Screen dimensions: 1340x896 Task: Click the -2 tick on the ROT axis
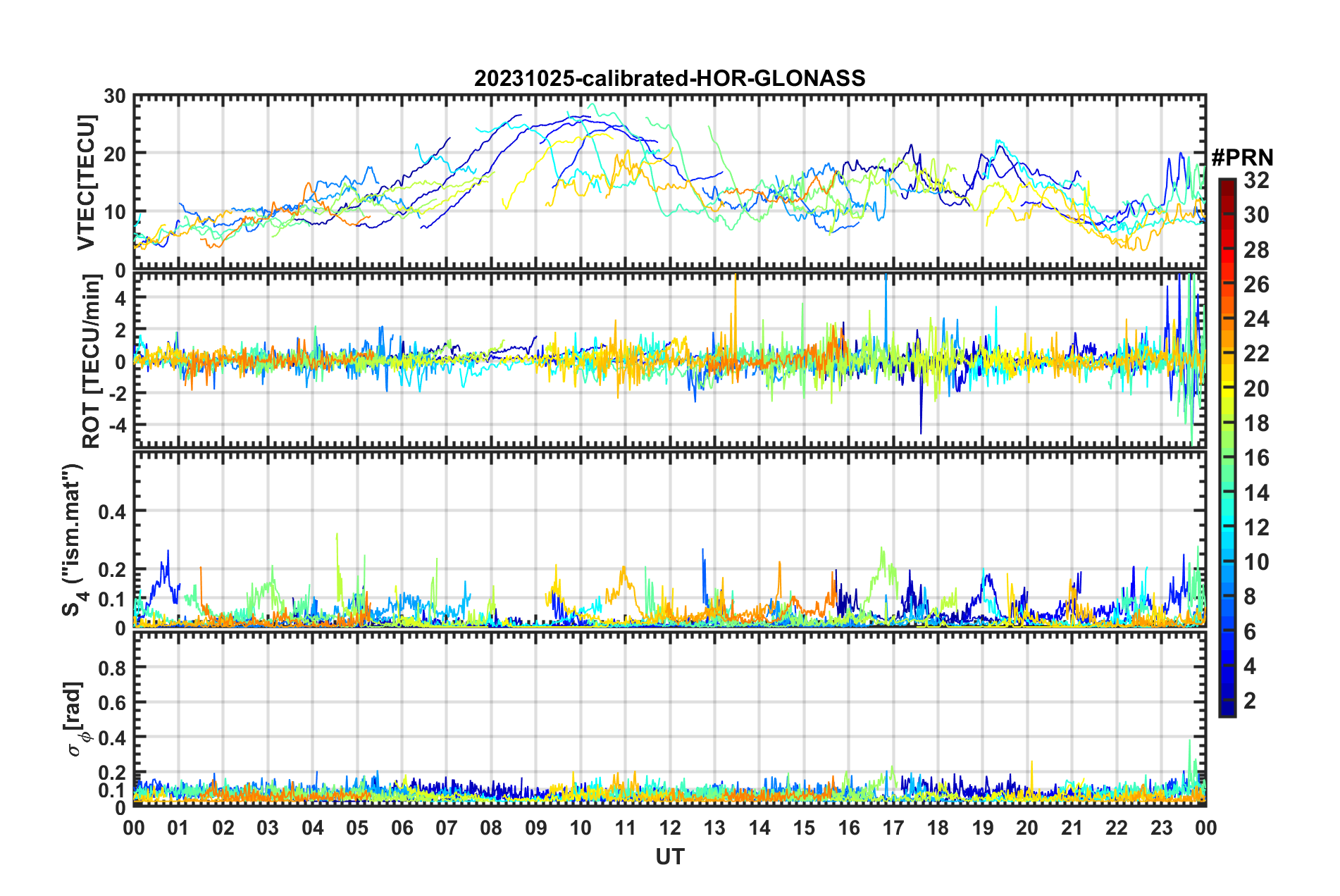[x=117, y=393]
